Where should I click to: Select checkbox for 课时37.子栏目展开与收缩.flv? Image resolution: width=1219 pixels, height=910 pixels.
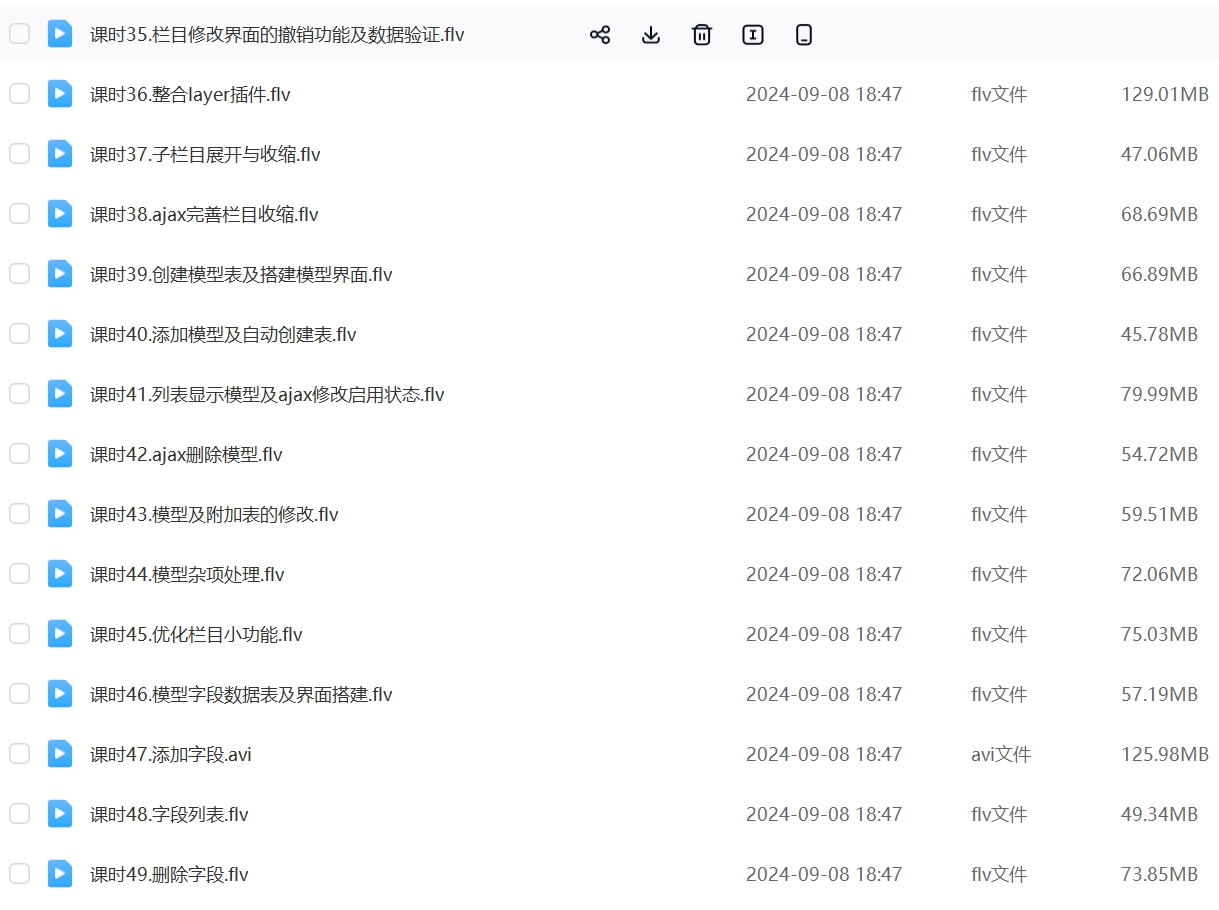(20, 154)
